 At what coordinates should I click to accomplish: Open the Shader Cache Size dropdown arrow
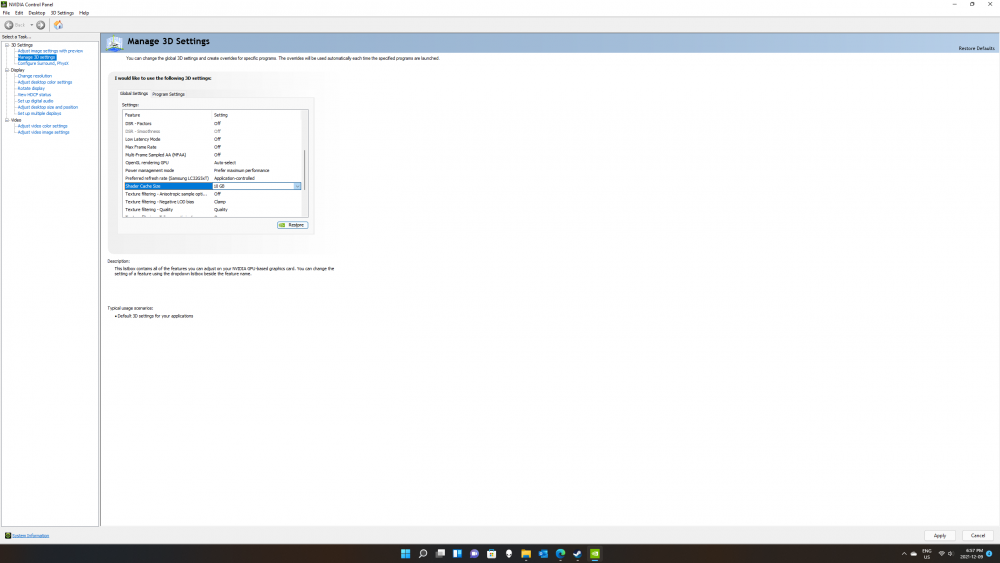[x=297, y=186]
